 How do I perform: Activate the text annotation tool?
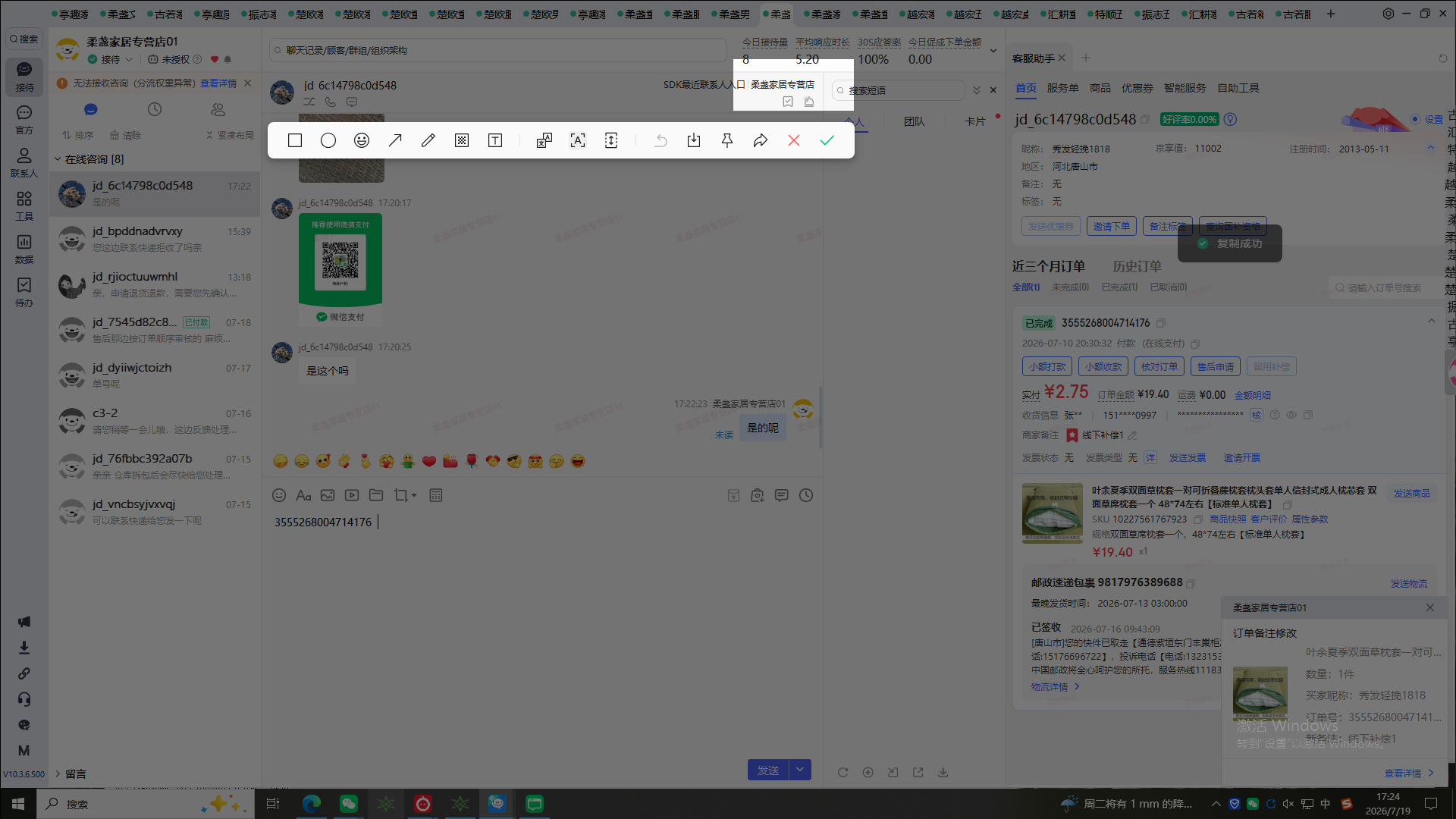495,140
